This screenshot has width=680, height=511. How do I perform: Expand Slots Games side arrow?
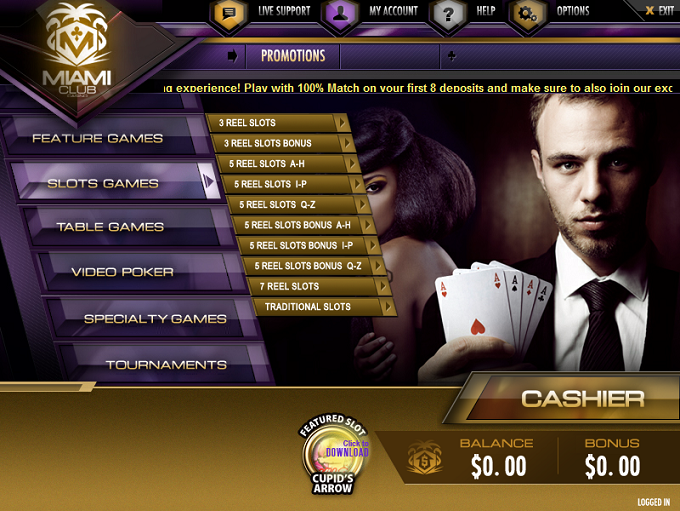[209, 181]
